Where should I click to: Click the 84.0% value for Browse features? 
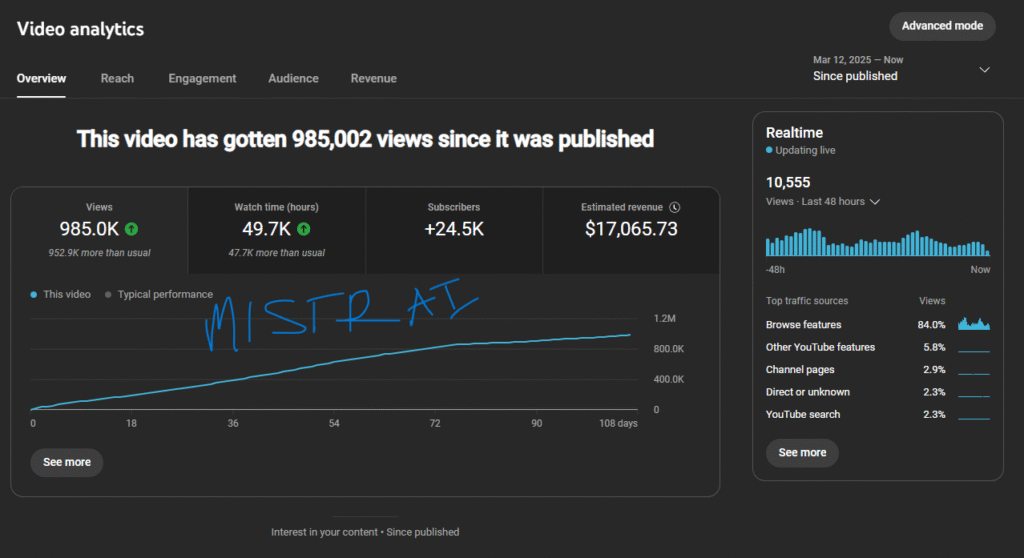(931, 325)
